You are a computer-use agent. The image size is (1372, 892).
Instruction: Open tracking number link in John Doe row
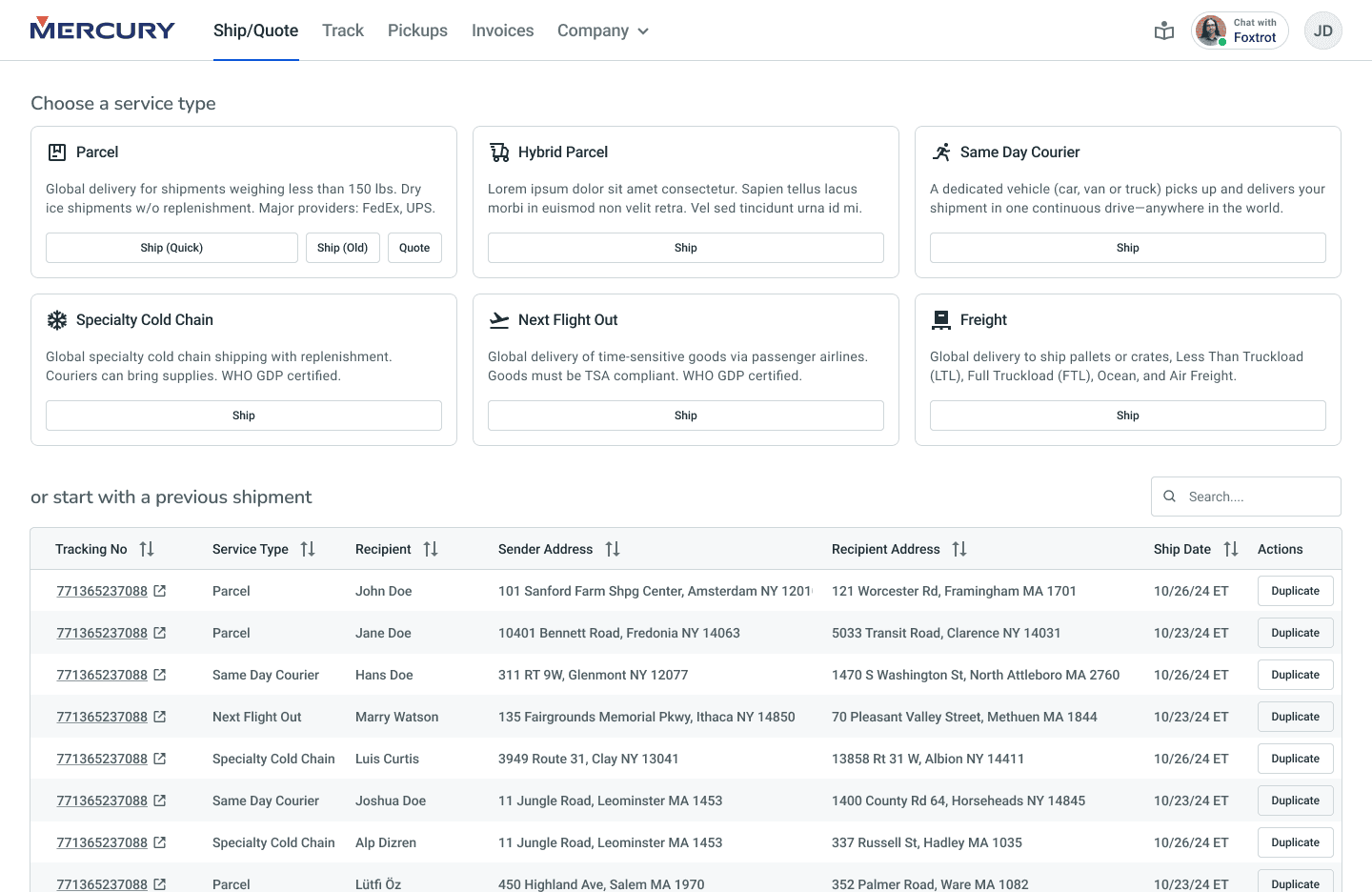tap(102, 591)
